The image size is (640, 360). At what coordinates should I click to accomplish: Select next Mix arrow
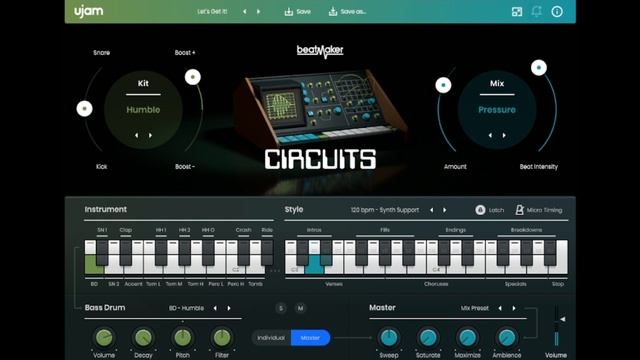[x=504, y=135]
